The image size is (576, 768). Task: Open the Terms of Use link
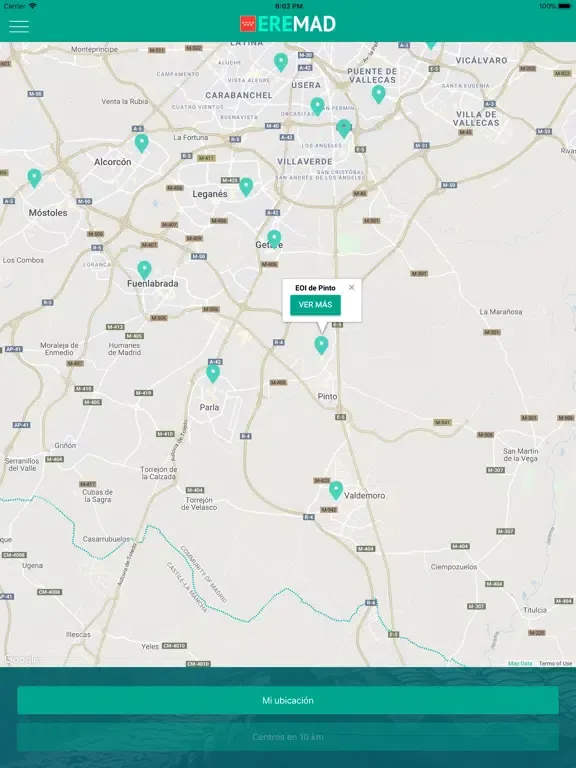coord(555,663)
